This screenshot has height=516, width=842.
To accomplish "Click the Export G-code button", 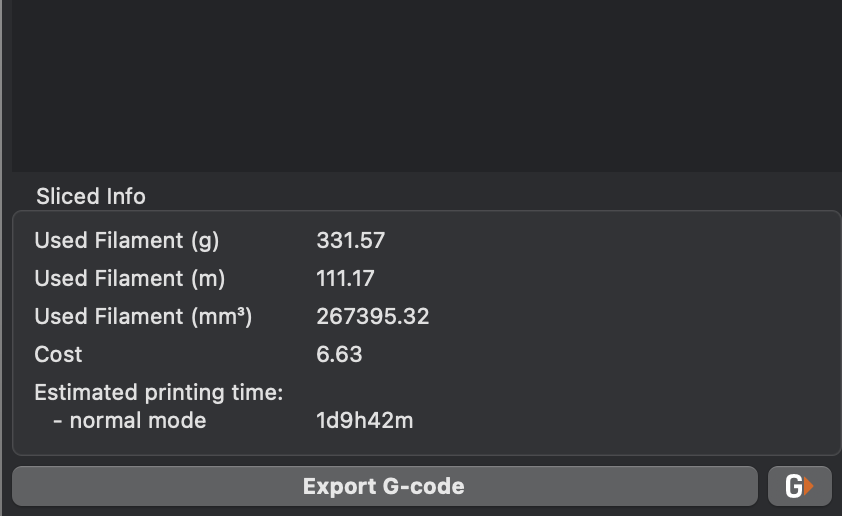I will (384, 486).
